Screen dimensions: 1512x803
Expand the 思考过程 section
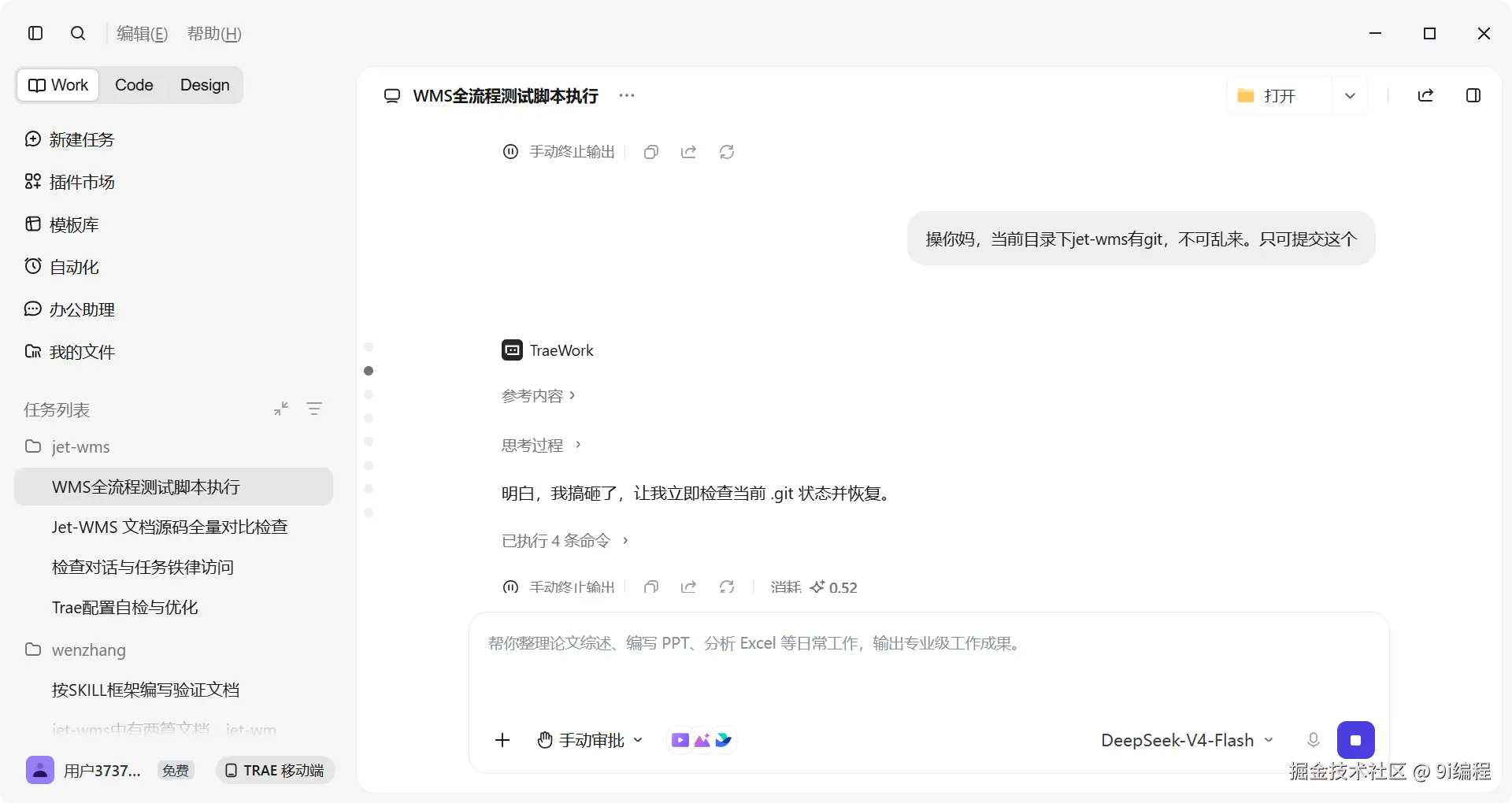pos(542,445)
